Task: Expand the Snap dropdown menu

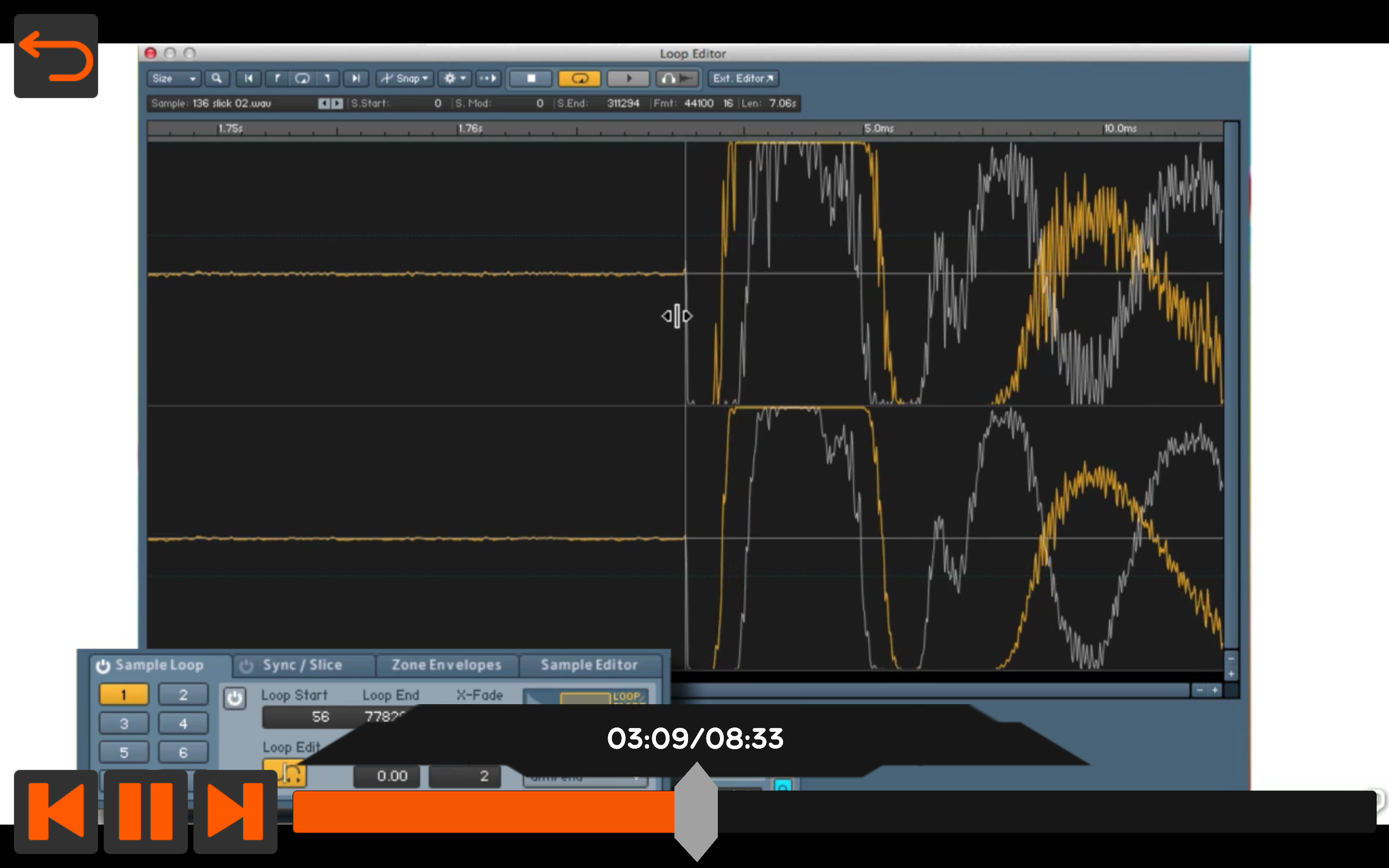Action: tap(405, 79)
